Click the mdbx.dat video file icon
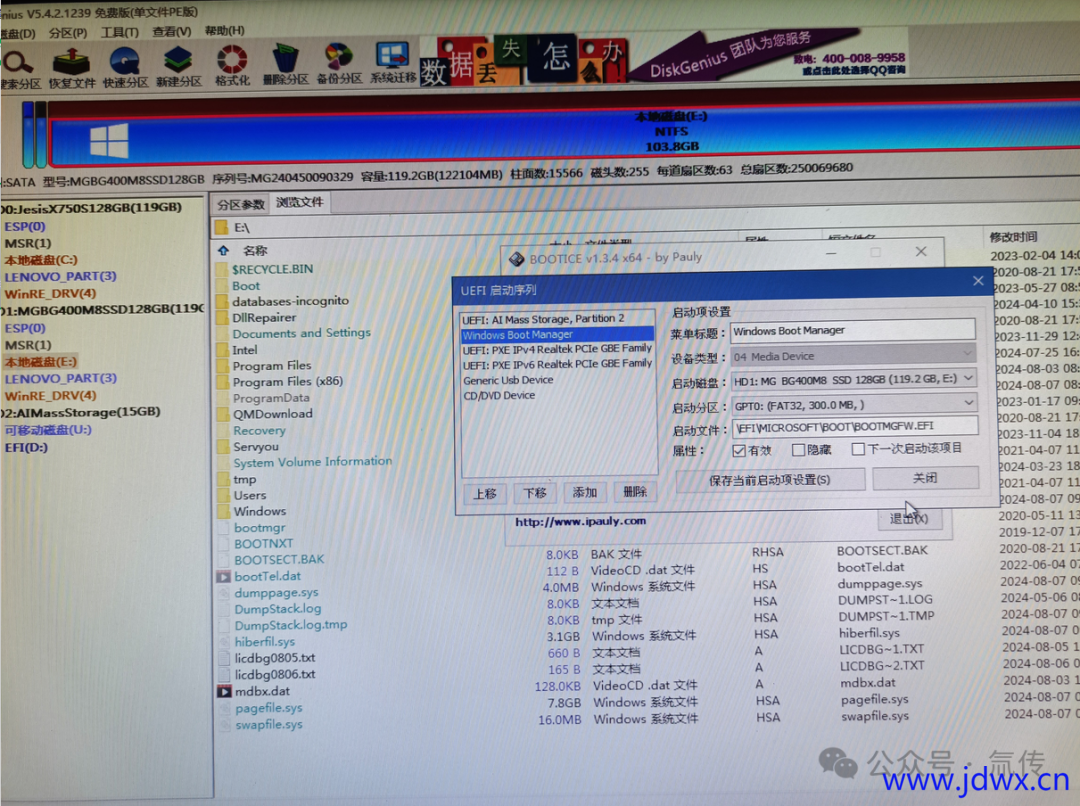Screen dimensions: 1080x806 [225, 691]
